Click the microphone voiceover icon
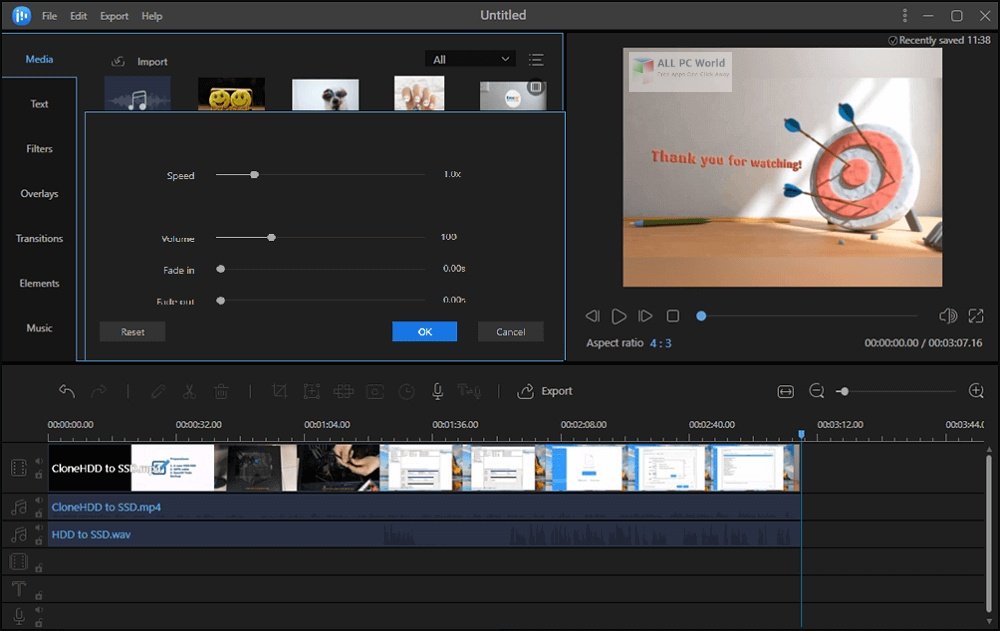This screenshot has height=631, width=1000. point(437,391)
